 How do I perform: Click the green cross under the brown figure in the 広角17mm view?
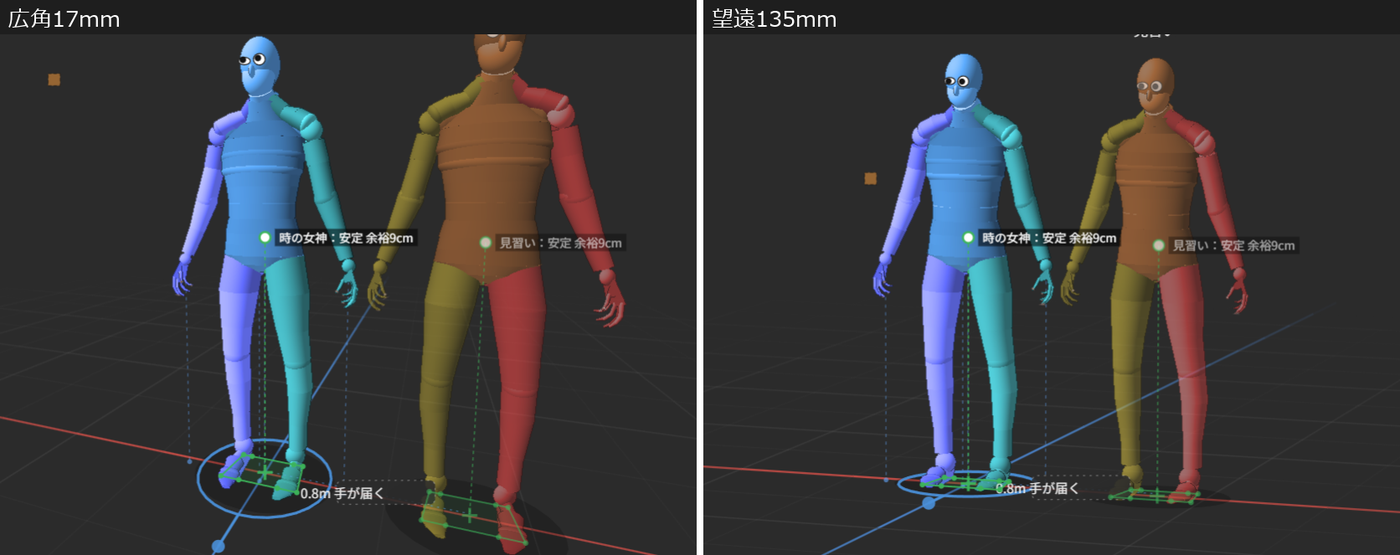coord(470,516)
